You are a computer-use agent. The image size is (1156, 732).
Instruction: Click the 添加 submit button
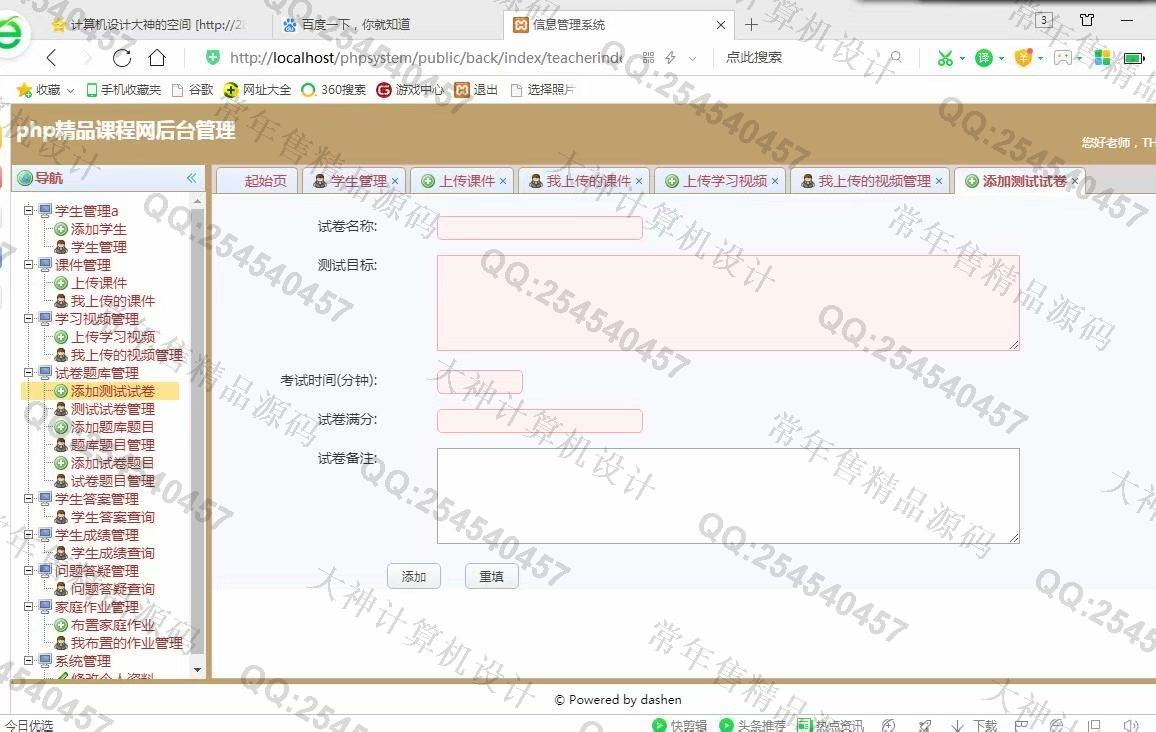coord(414,576)
